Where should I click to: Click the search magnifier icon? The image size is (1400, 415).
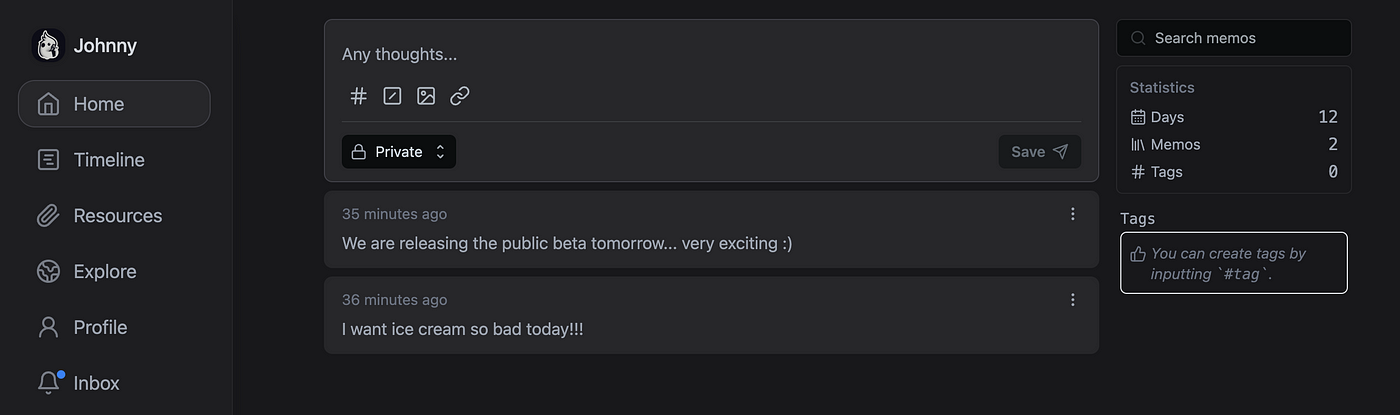[1138, 38]
